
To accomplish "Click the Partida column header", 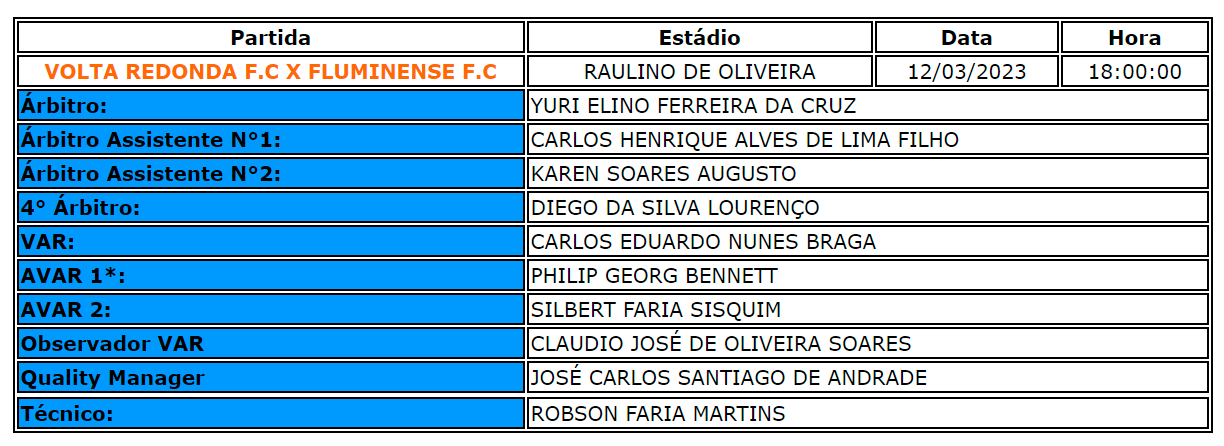I will coord(271,38).
